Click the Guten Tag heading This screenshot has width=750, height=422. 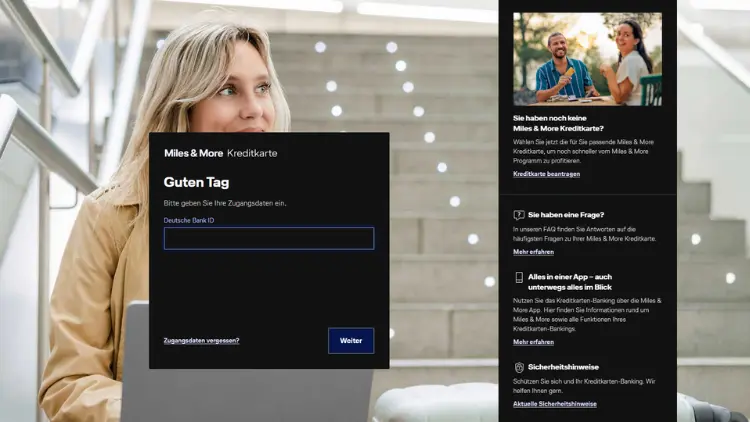(196, 182)
